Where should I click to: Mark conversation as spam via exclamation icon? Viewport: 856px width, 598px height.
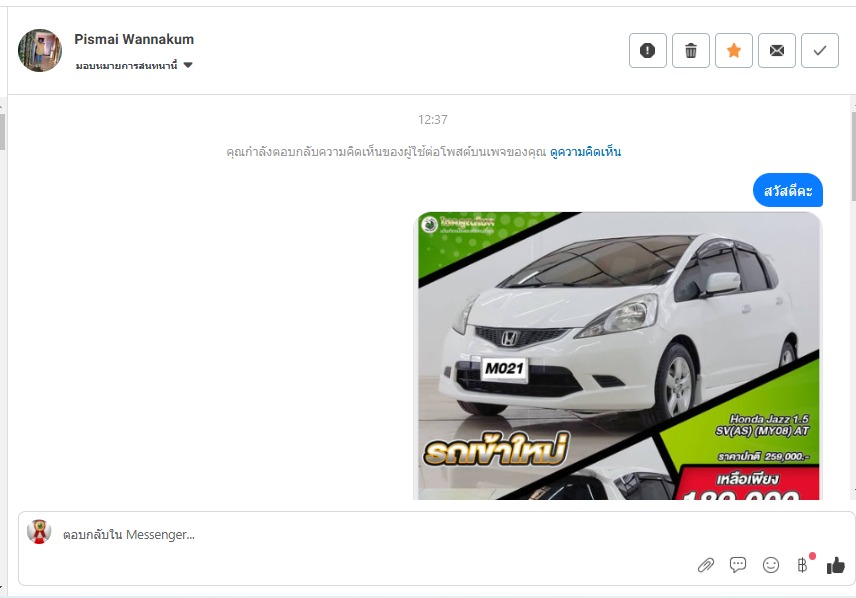(x=647, y=51)
